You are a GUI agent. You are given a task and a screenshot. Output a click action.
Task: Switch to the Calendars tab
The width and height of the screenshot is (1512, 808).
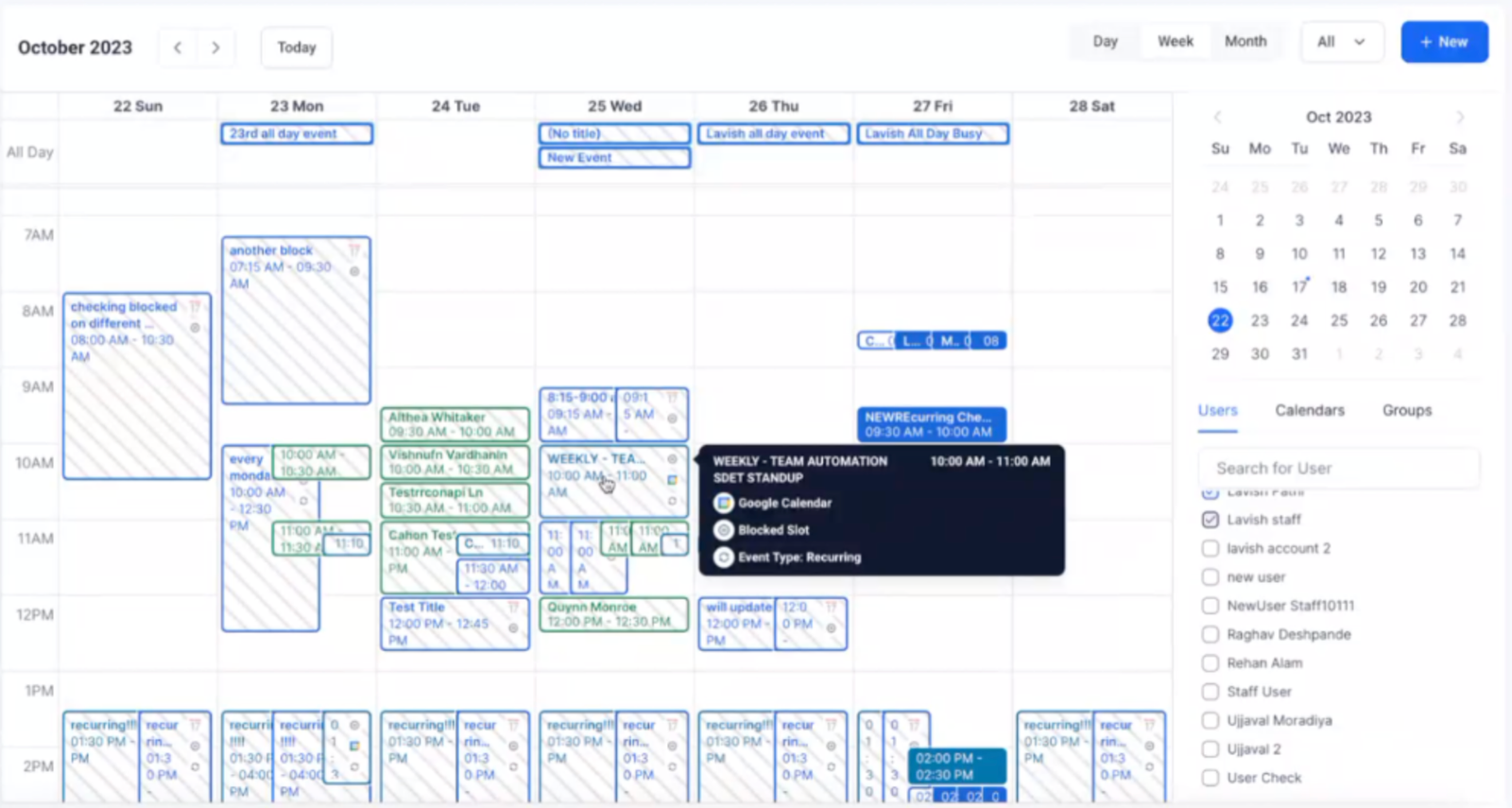pyautogui.click(x=1309, y=410)
